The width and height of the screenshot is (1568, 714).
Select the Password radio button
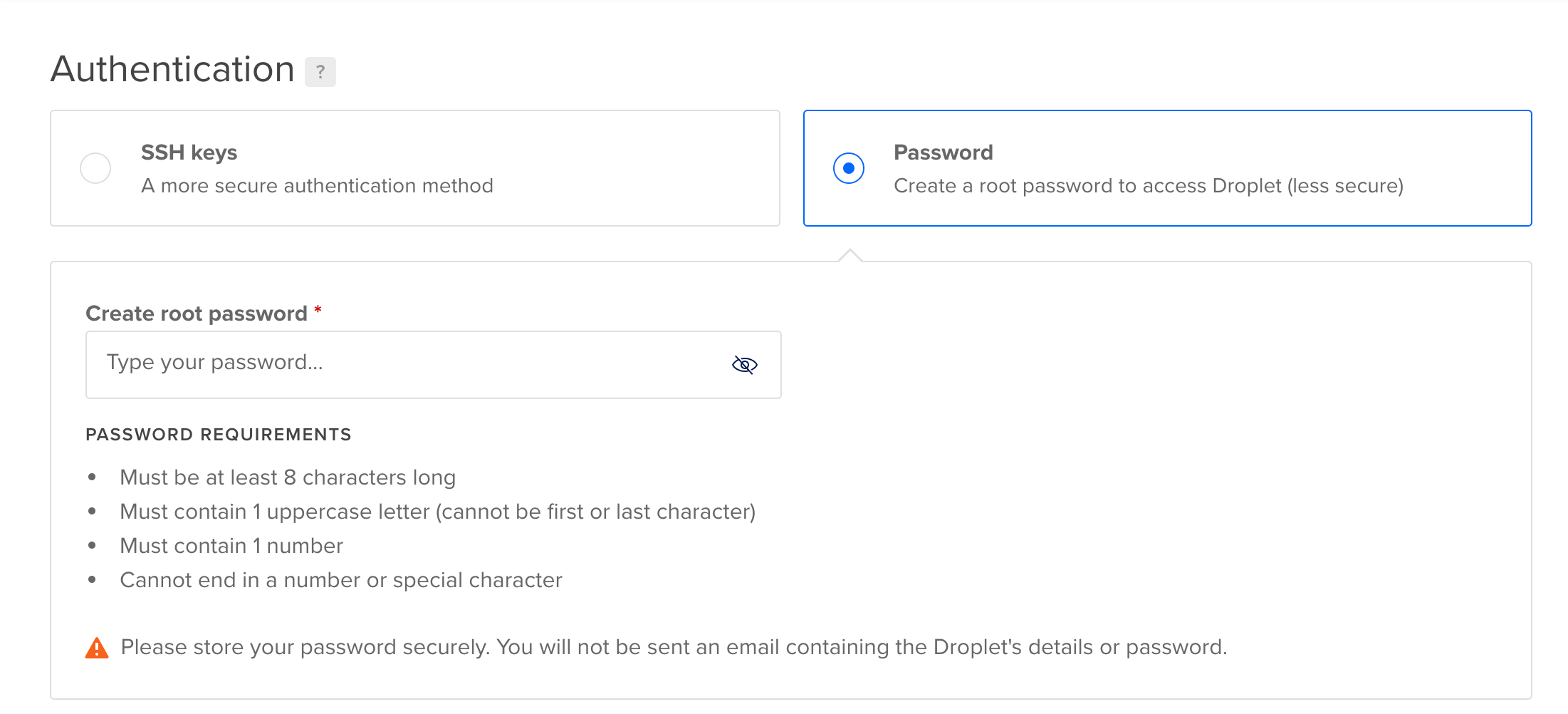pos(848,168)
